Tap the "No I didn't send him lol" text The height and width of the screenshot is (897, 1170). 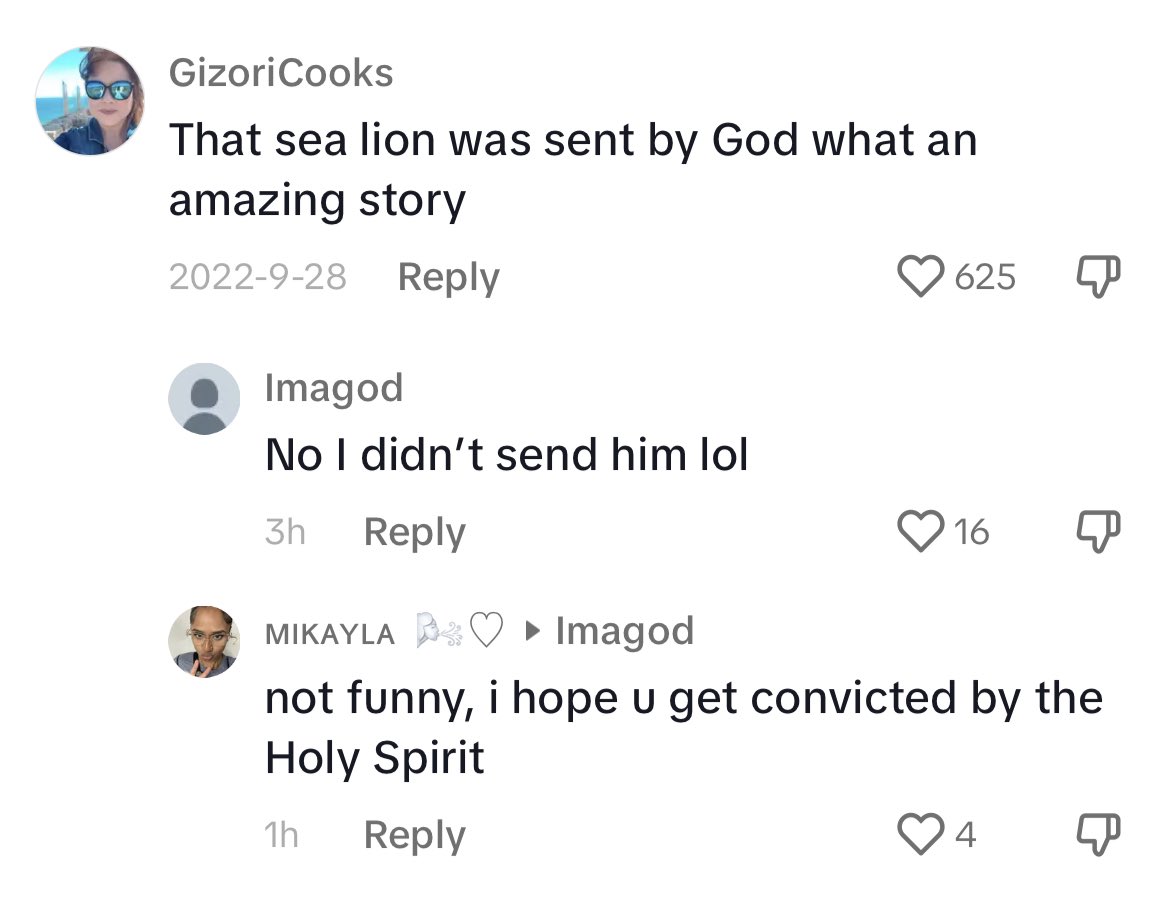(x=506, y=456)
